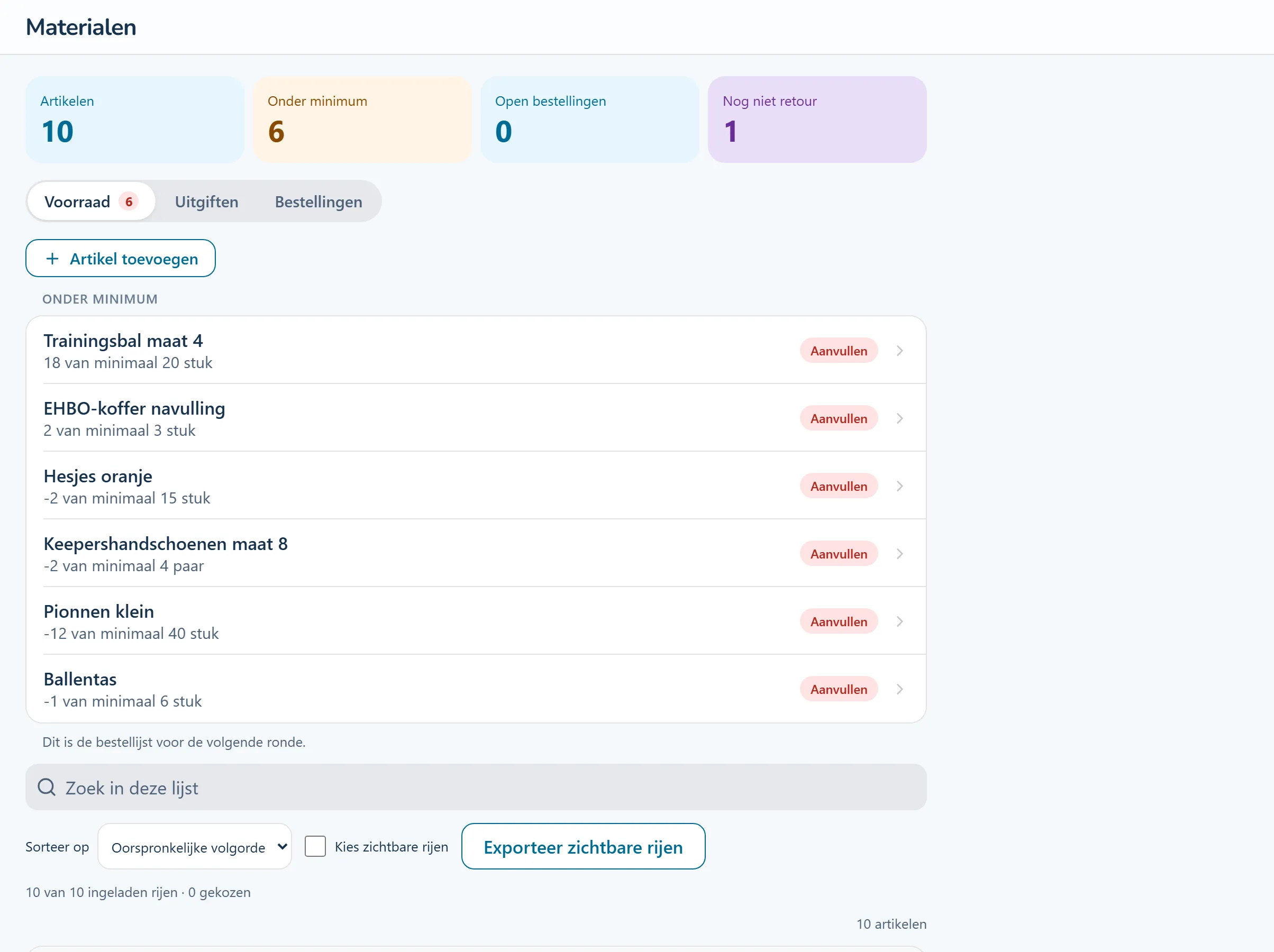Click Aanvullen badge for EHBO-koffer navulling
Image resolution: width=1274 pixels, height=952 pixels.
click(839, 419)
